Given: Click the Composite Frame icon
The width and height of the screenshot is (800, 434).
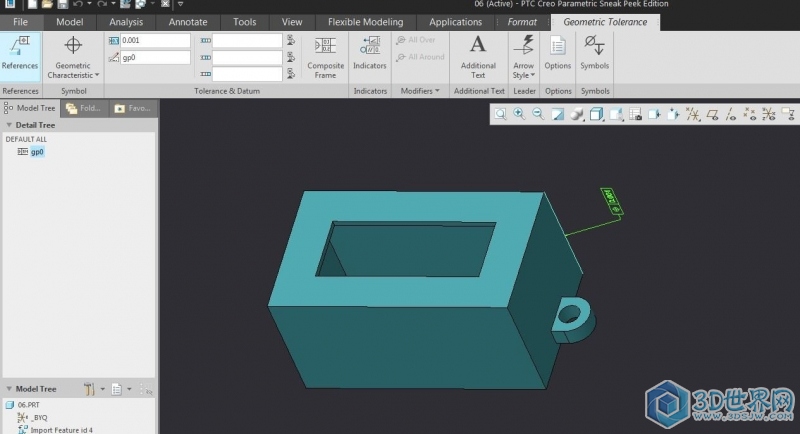Looking at the screenshot, I should click(x=325, y=55).
